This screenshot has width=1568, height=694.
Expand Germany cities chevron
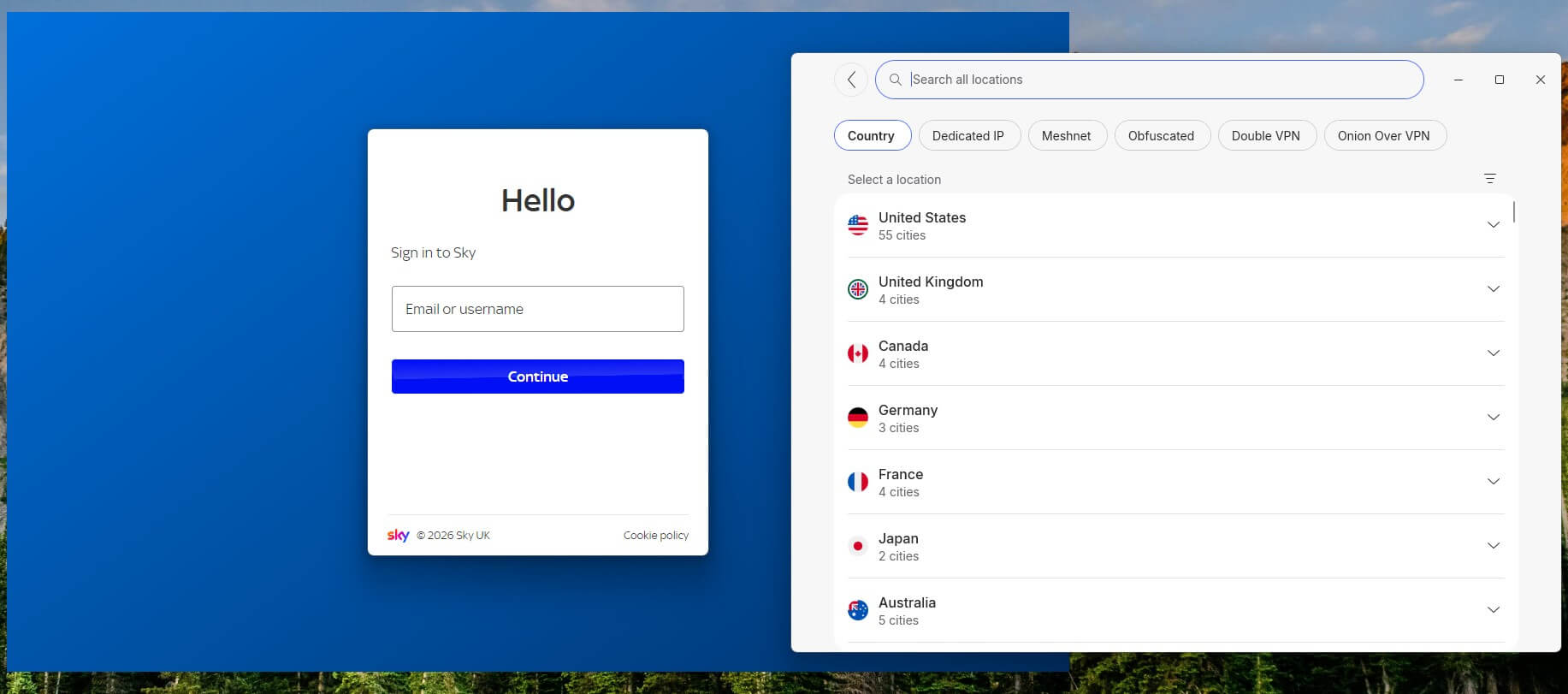click(x=1494, y=418)
